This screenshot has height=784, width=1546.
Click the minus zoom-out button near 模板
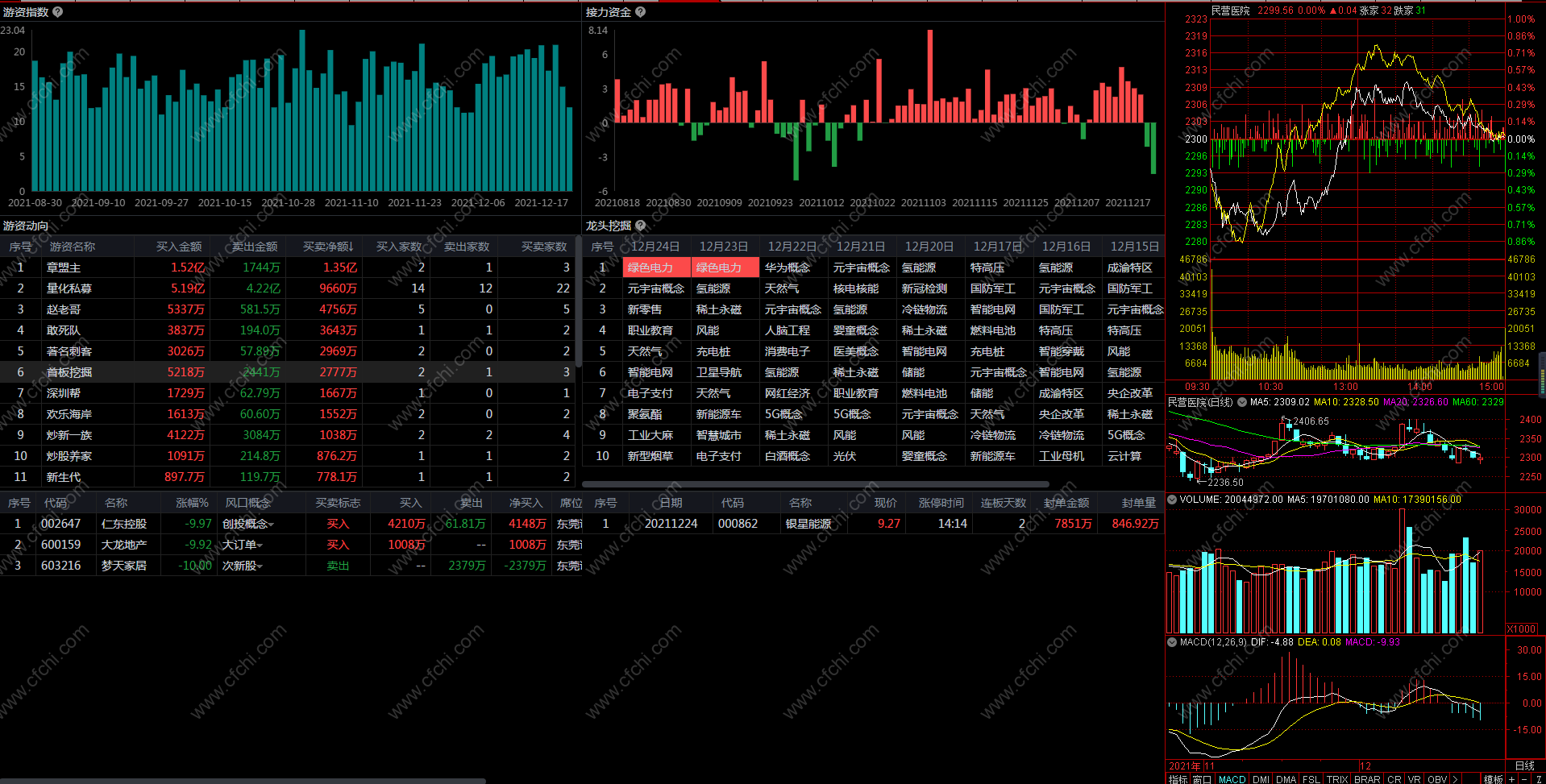pyautogui.click(x=1524, y=779)
